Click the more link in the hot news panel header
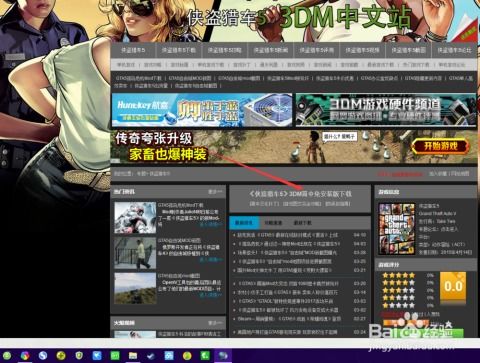The width and height of the screenshot is (480, 363). tap(215, 192)
